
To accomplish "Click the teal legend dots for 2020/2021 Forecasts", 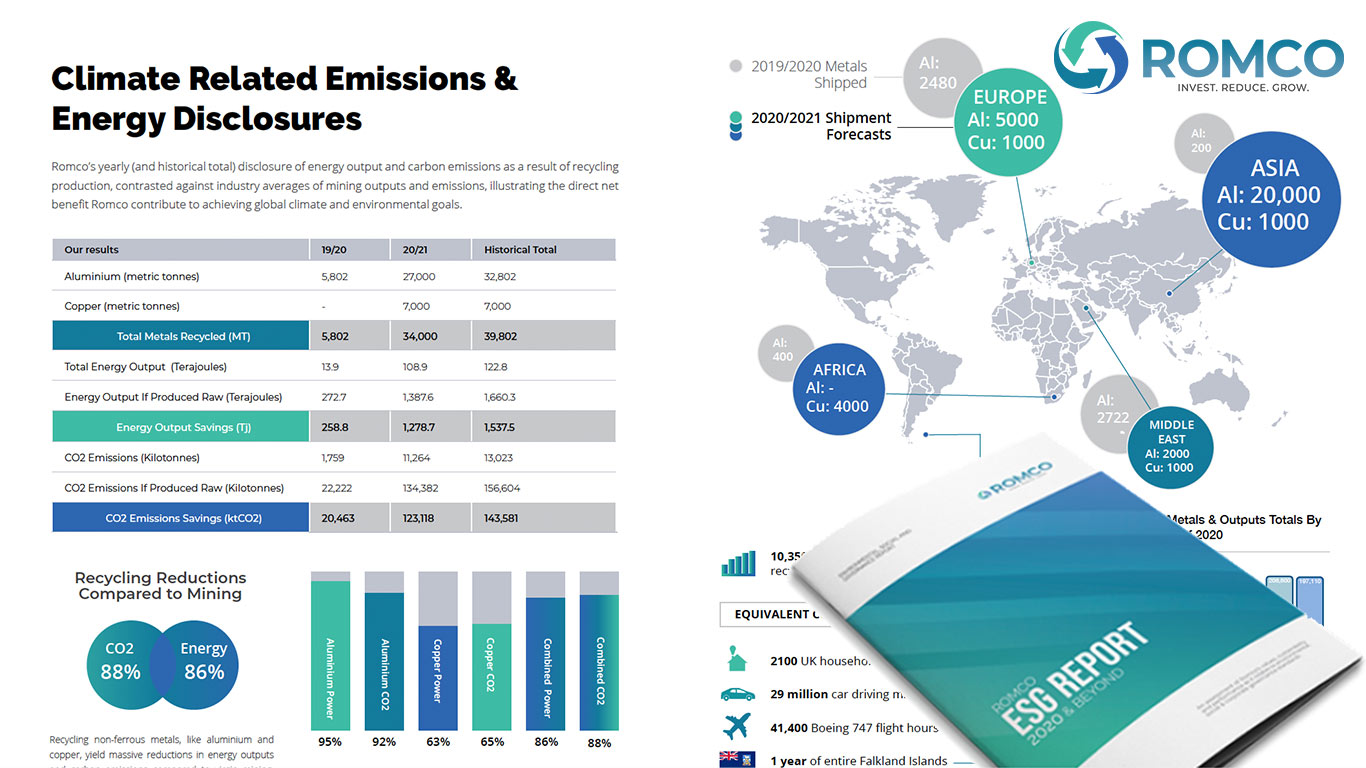I will click(x=737, y=126).
